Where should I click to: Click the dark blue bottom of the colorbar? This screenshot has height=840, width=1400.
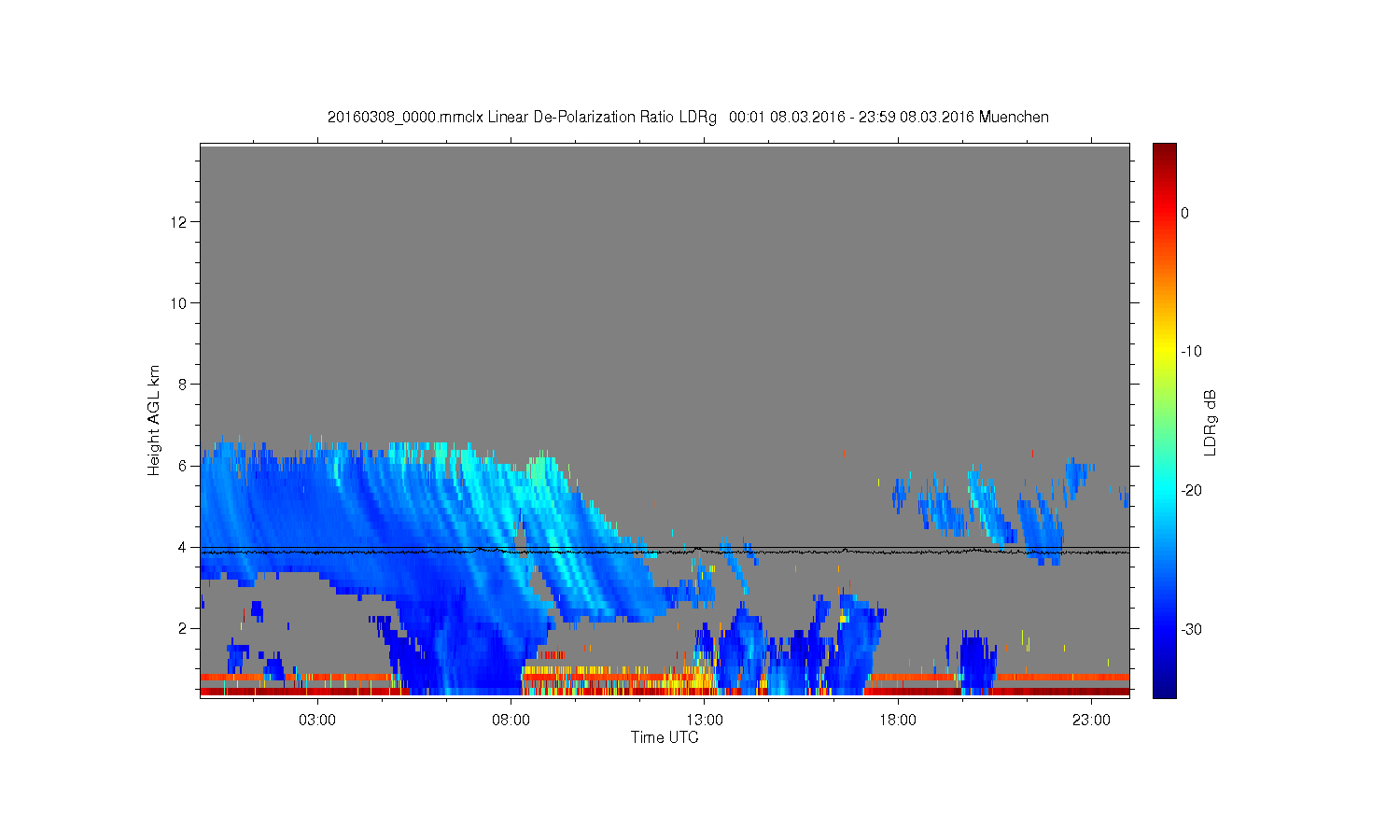(1165, 689)
